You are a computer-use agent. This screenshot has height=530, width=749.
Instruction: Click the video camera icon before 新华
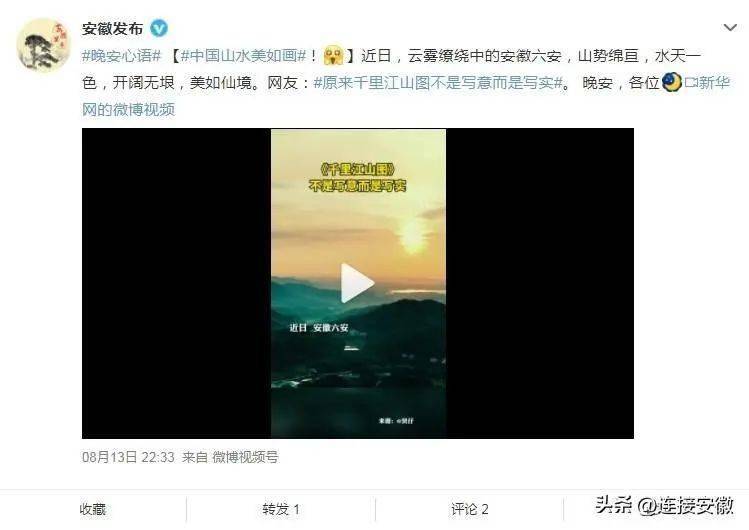tap(691, 83)
